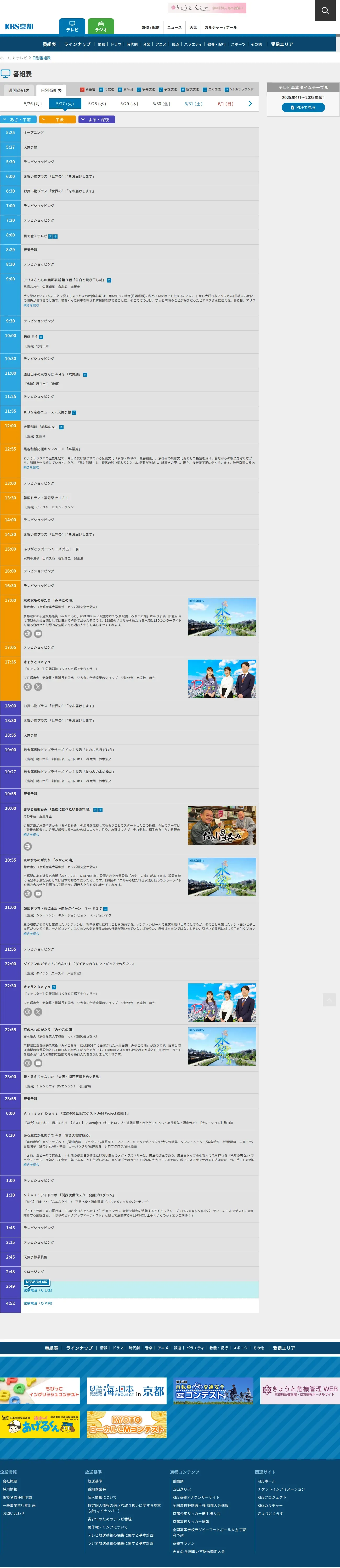Open the 自転車交通安全CMコンテスト banner
The width and height of the screenshot is (340, 1568).
213,1391
